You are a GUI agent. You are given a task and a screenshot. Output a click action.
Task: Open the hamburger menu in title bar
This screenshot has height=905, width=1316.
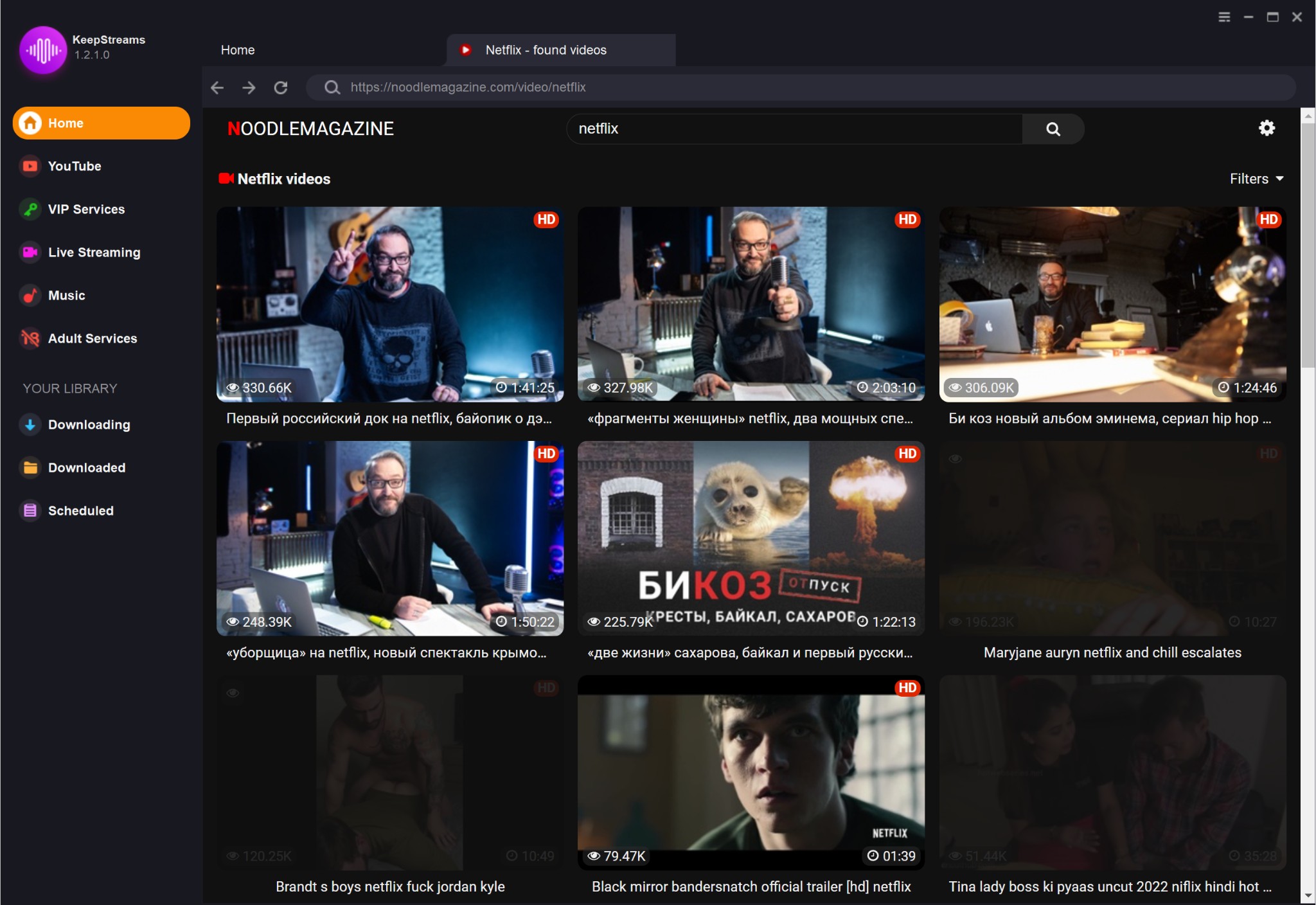click(x=1224, y=17)
